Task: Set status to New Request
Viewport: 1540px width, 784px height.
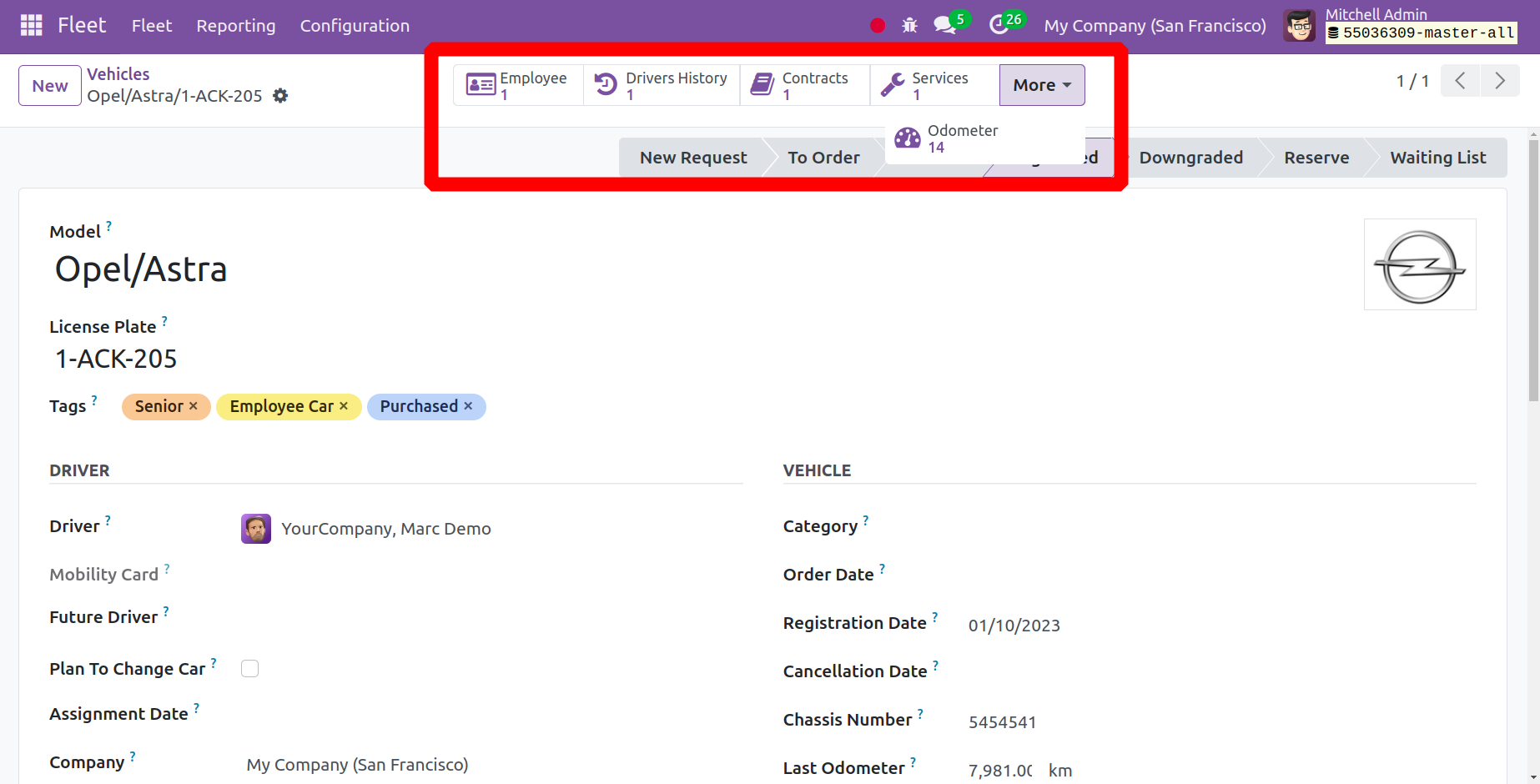Action: click(x=692, y=158)
